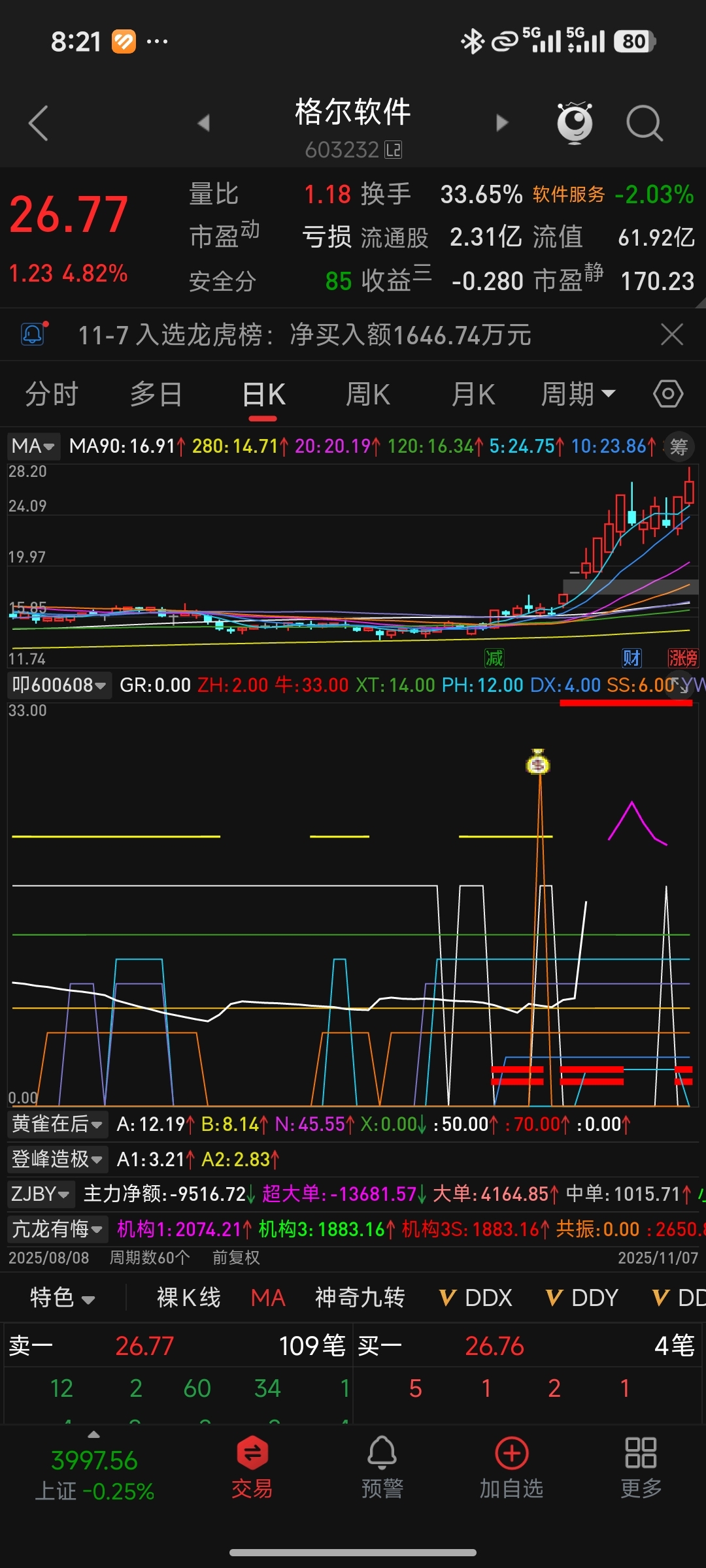Open the ZJBY indicator dropdown
Viewport: 706px width, 1568px height.
click(x=41, y=1194)
